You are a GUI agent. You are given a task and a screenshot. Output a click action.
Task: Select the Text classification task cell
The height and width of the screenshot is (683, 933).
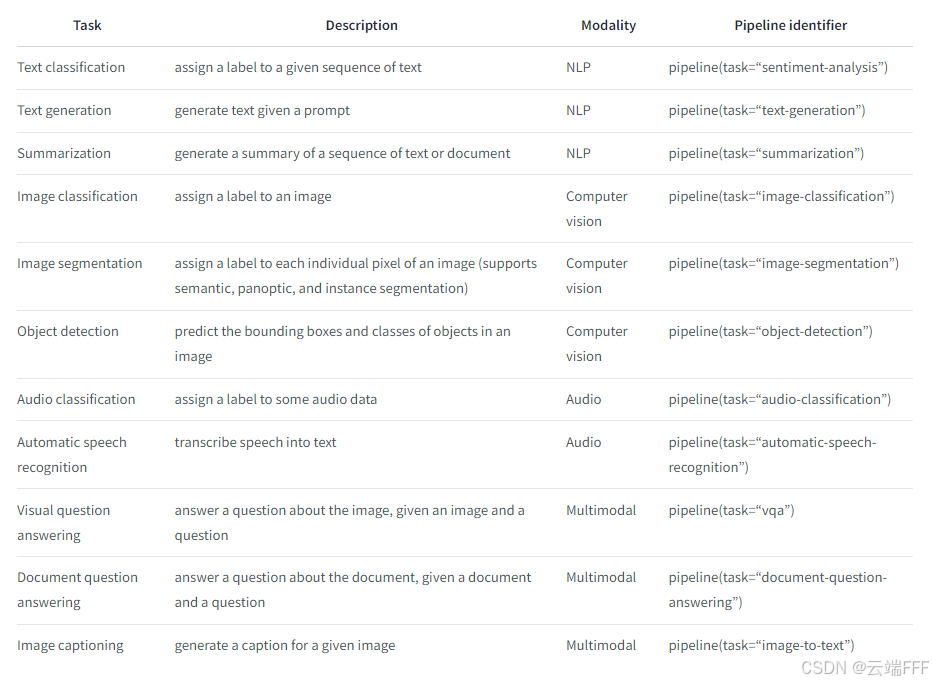71,68
